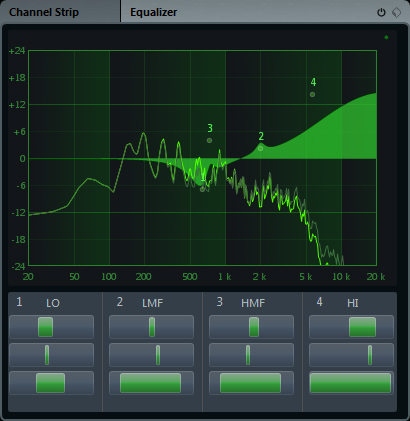Click the HMF band bottom slider
The width and height of the screenshot is (410, 421).
[252, 383]
